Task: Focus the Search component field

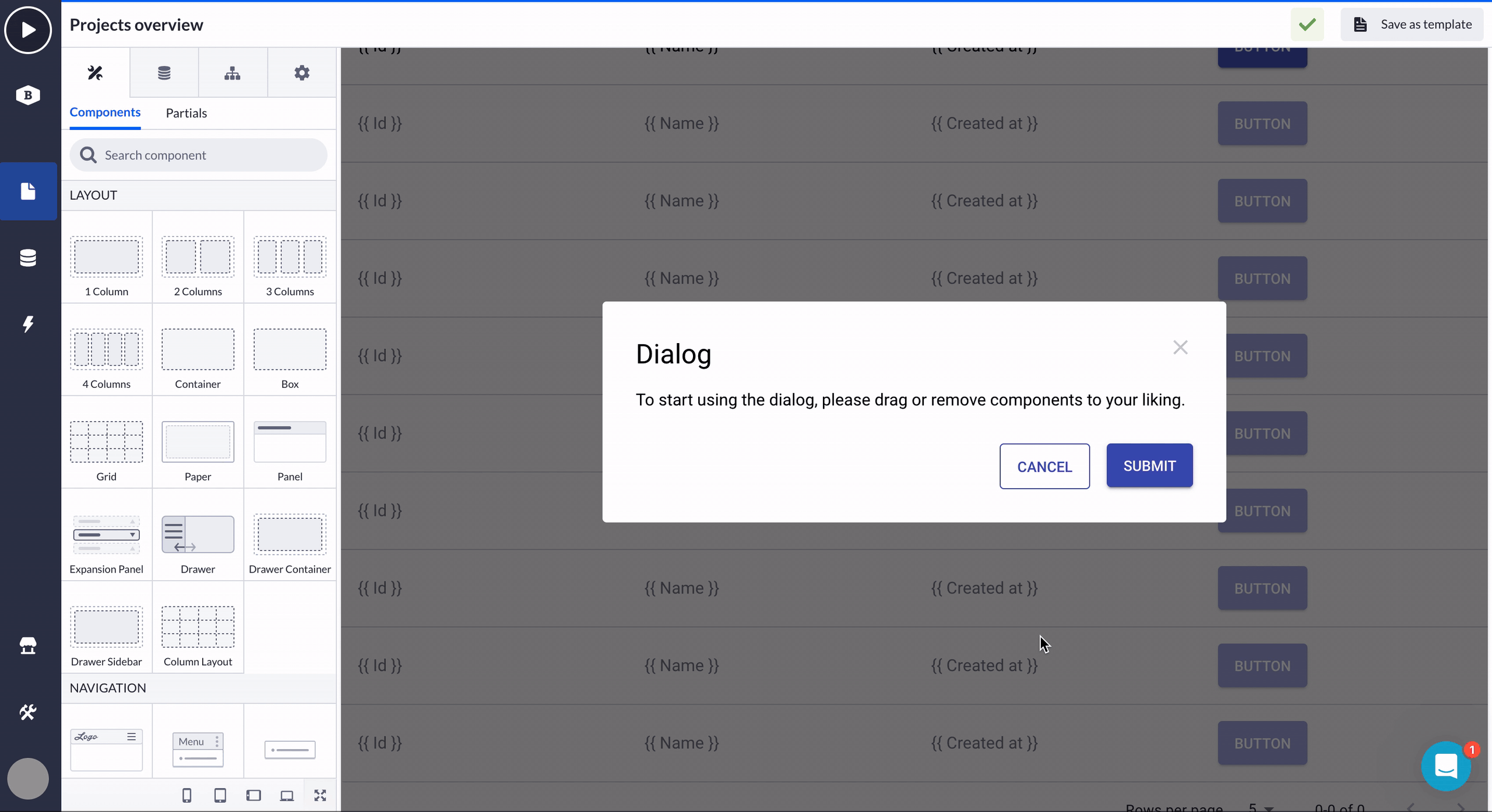Action: click(198, 155)
